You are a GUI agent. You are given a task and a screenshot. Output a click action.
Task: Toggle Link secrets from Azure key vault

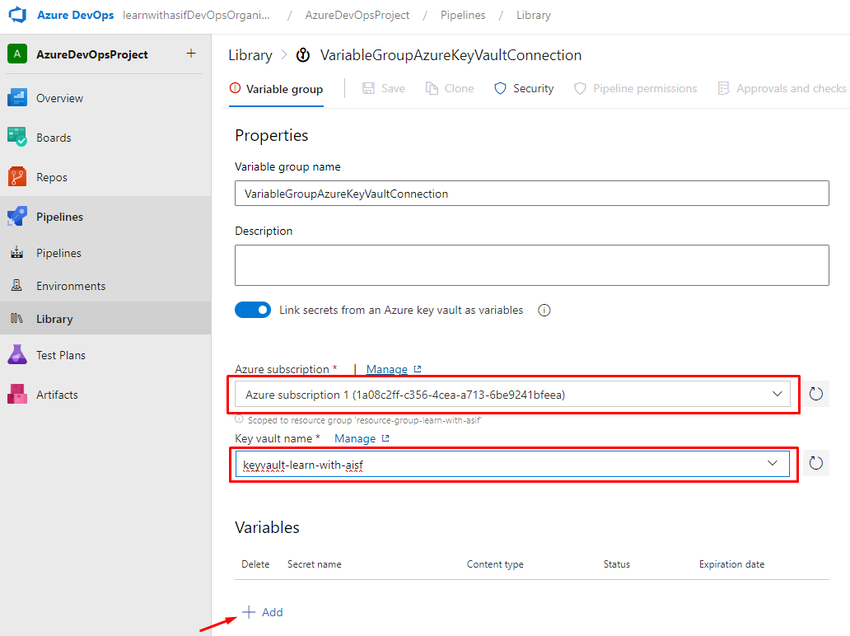tap(253, 310)
